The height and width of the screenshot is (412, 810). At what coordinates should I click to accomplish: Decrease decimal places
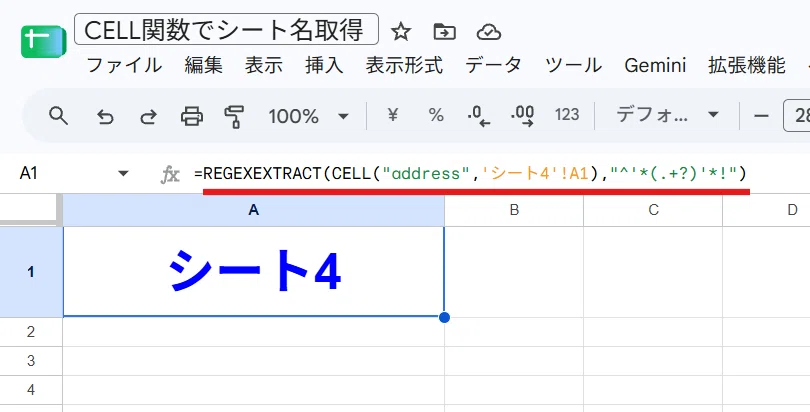(x=478, y=116)
